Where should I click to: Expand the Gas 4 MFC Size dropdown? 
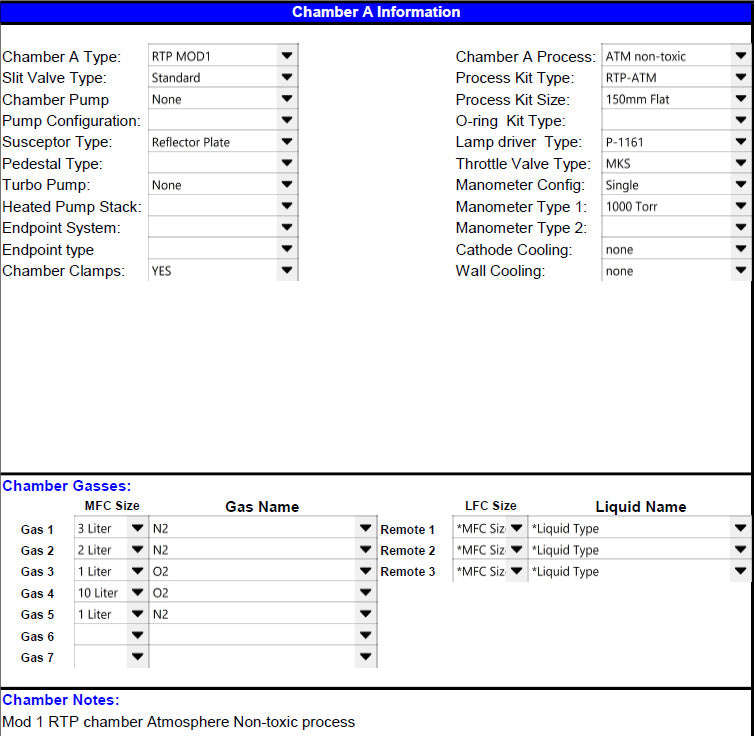138,592
